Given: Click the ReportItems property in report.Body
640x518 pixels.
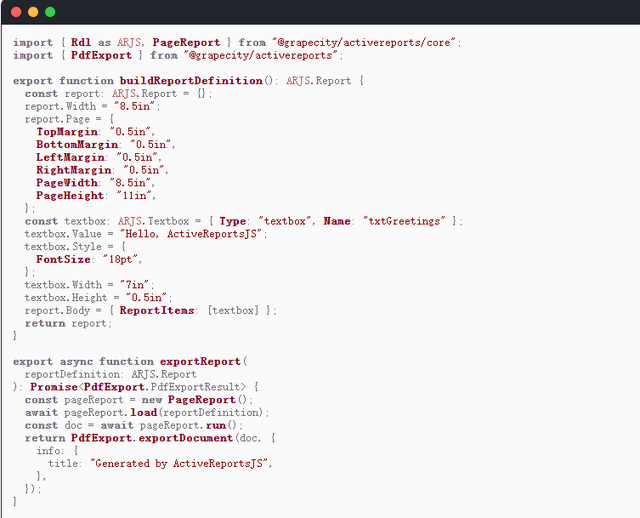Looking at the screenshot, I should click(x=157, y=310).
